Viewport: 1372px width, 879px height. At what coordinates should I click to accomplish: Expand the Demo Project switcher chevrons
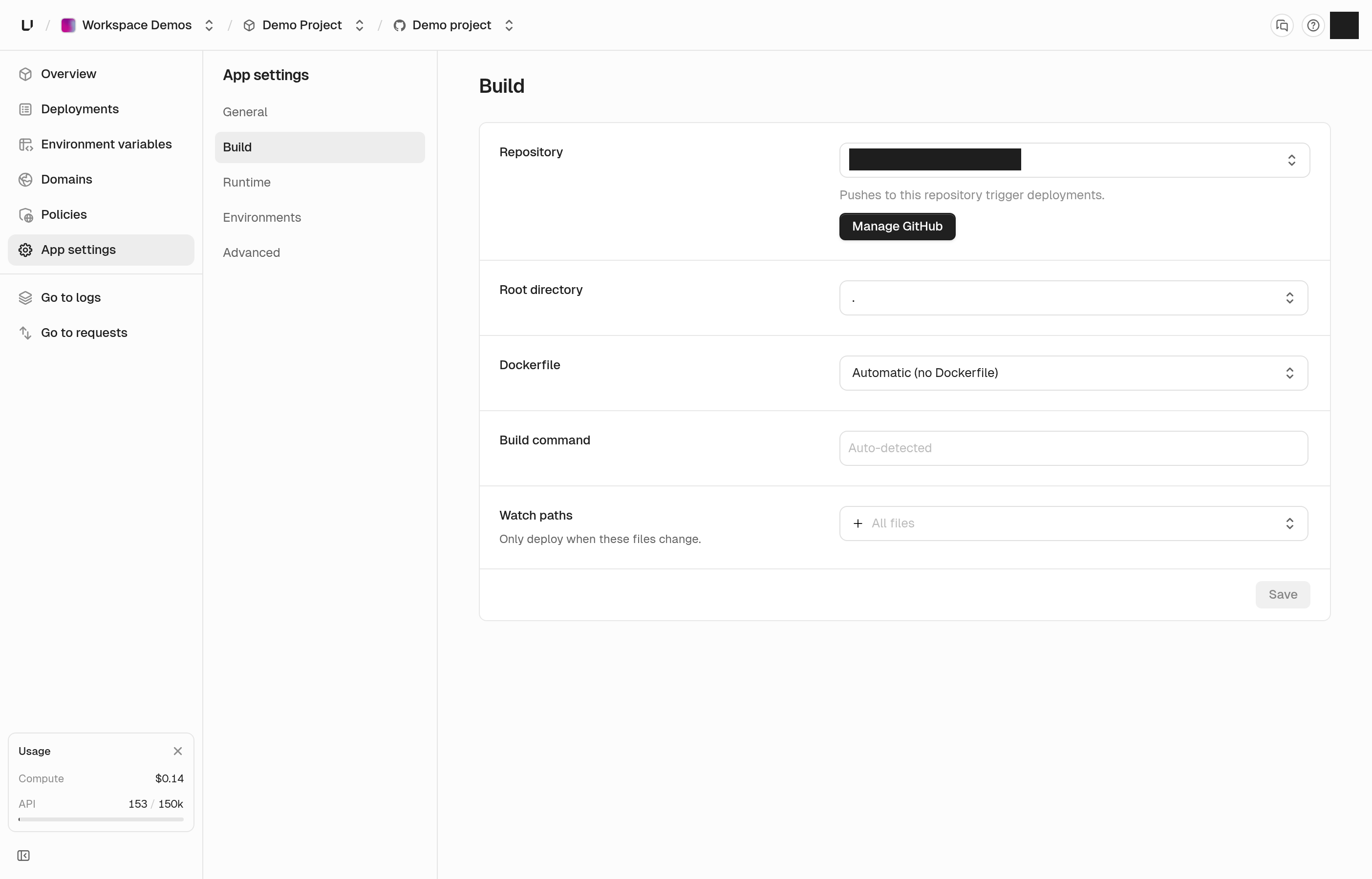(360, 25)
